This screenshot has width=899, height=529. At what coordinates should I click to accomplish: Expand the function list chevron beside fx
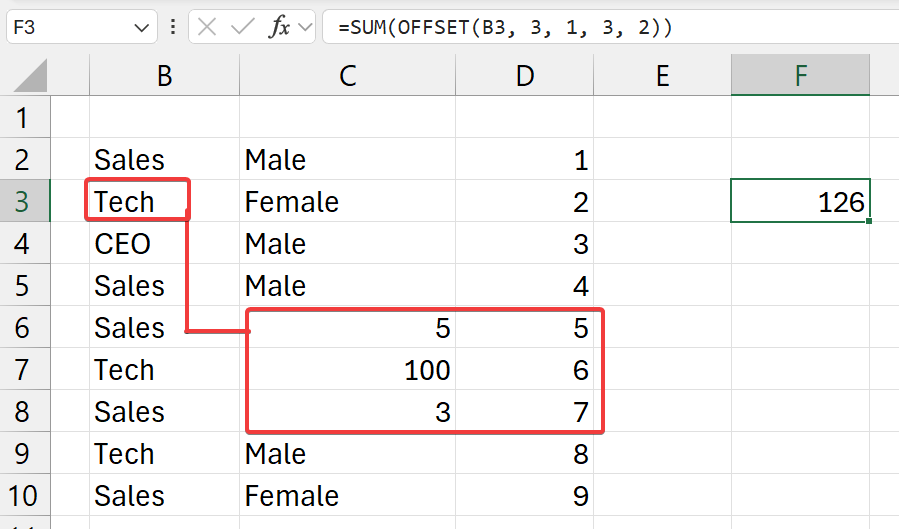(305, 27)
